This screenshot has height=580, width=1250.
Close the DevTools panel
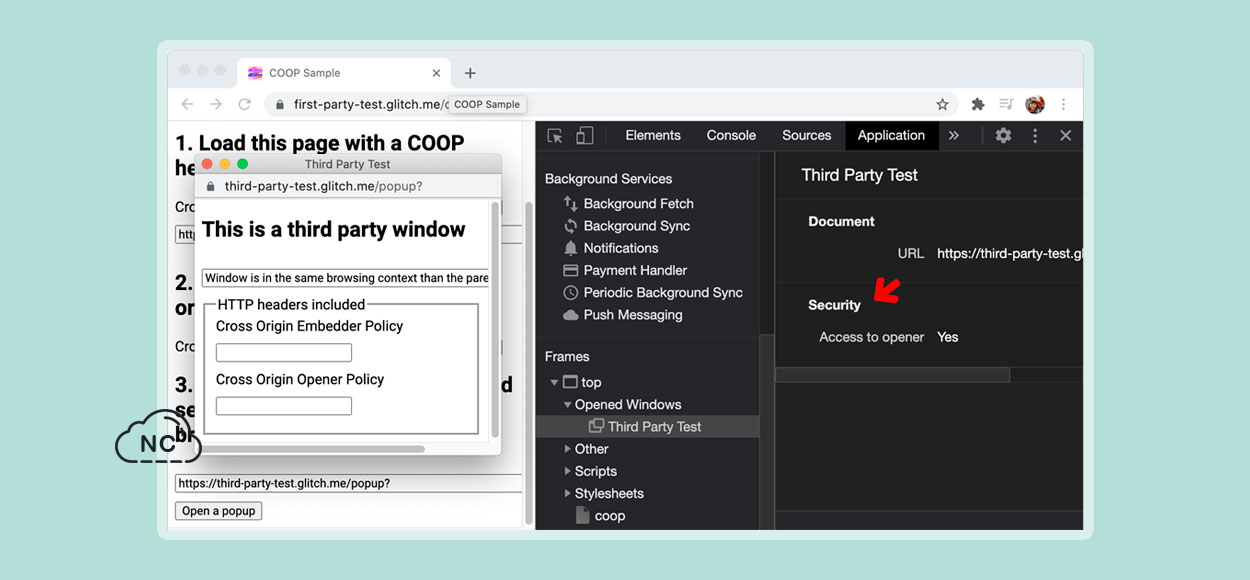1065,136
